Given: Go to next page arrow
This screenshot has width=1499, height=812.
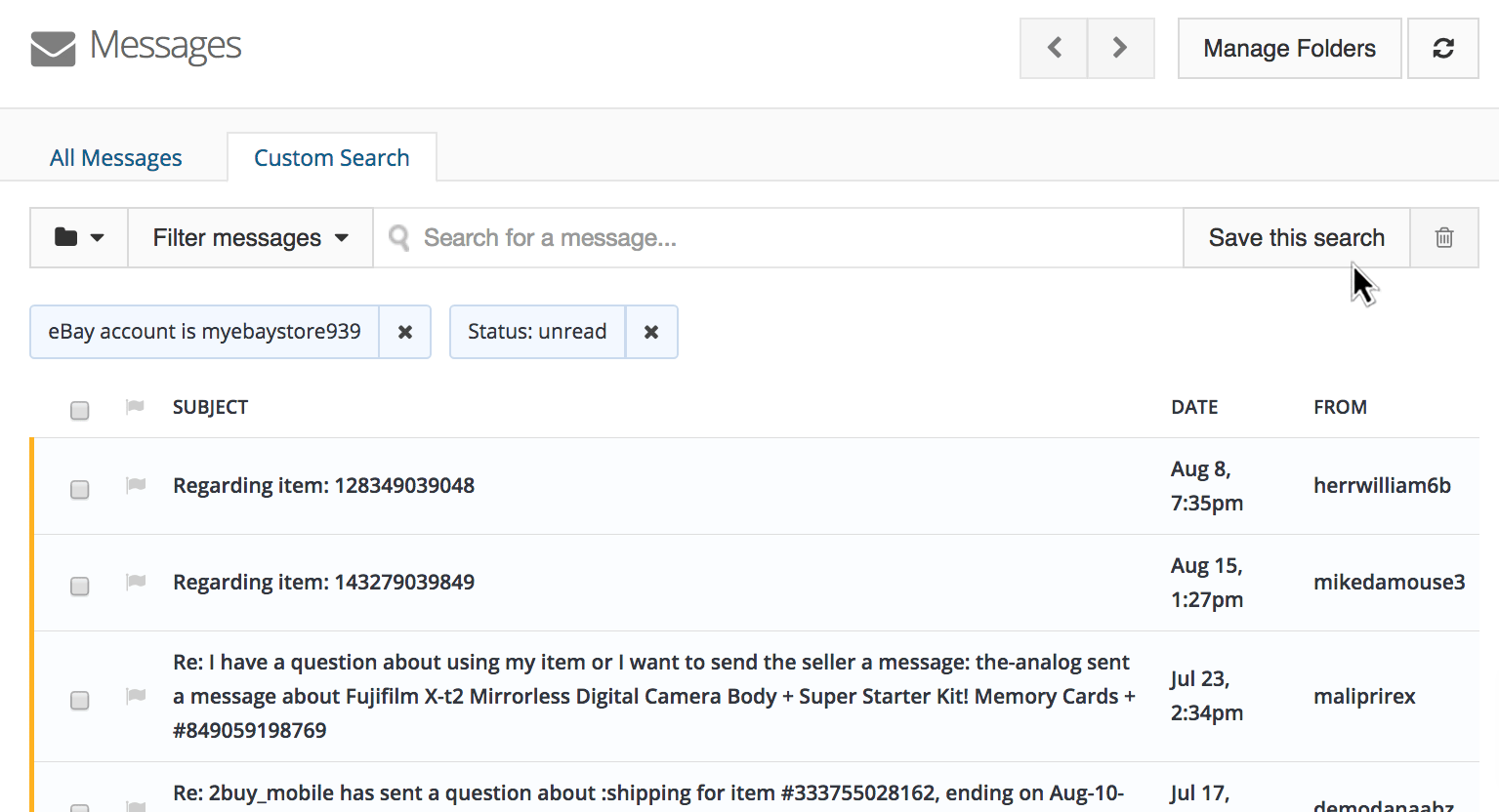Looking at the screenshot, I should (1120, 48).
